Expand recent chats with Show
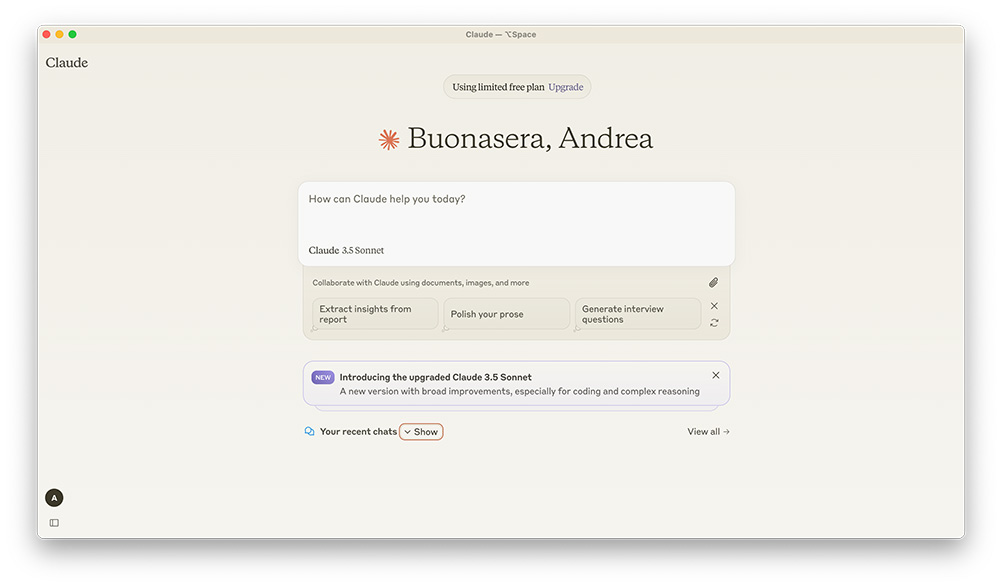Image resolution: width=1000 pixels, height=587 pixels. (421, 432)
